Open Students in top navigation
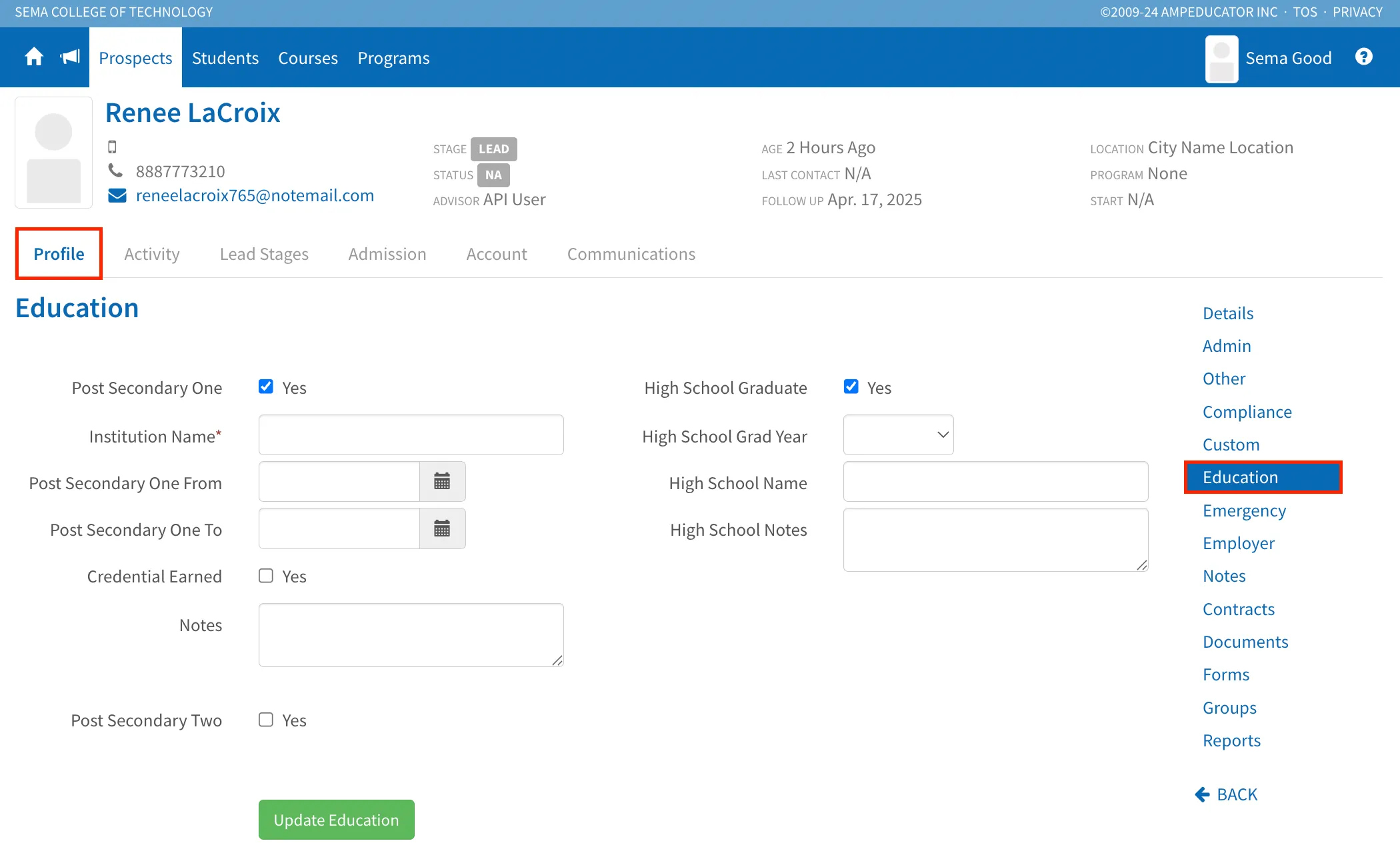 pyautogui.click(x=225, y=58)
